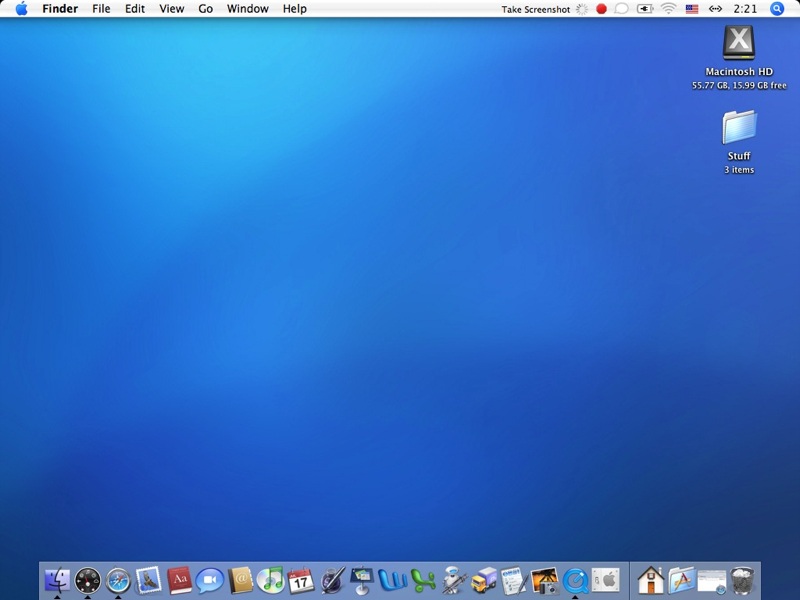Restore the minimized window in Dock

coord(712,582)
